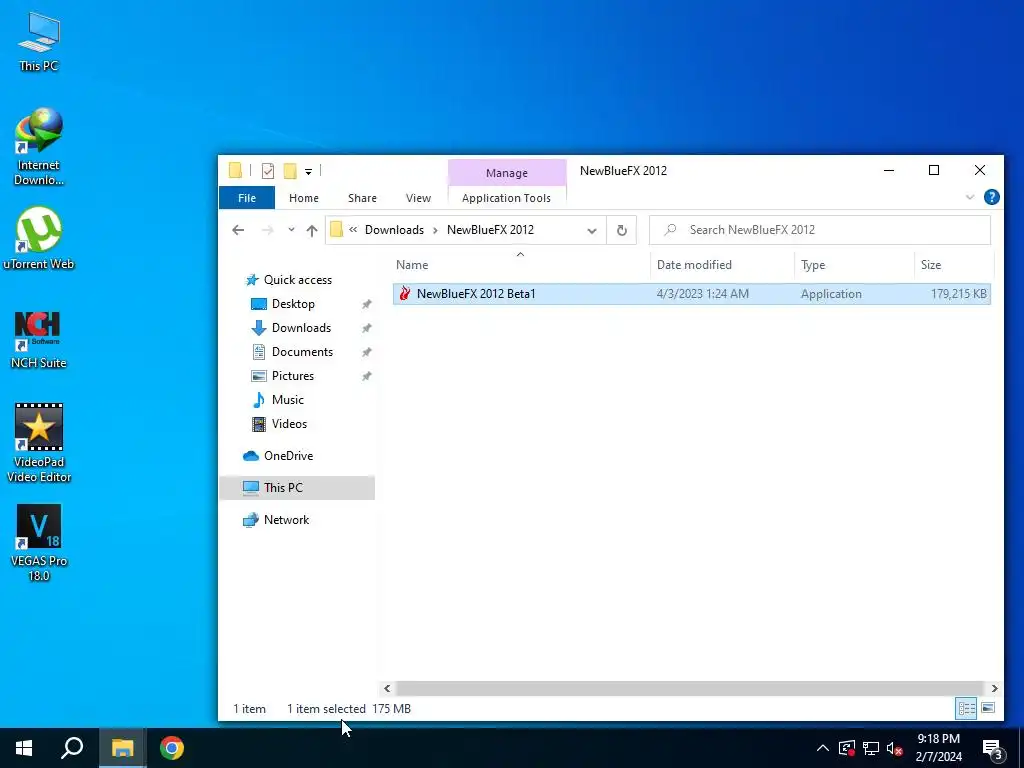Open Desktop in navigation pane
The image size is (1024, 768).
tap(293, 304)
